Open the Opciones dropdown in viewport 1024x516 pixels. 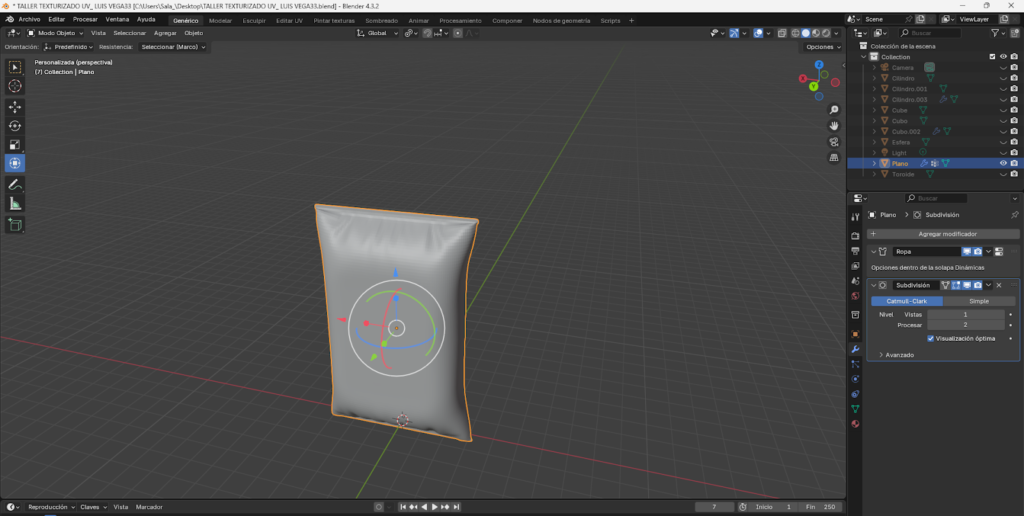[x=822, y=47]
